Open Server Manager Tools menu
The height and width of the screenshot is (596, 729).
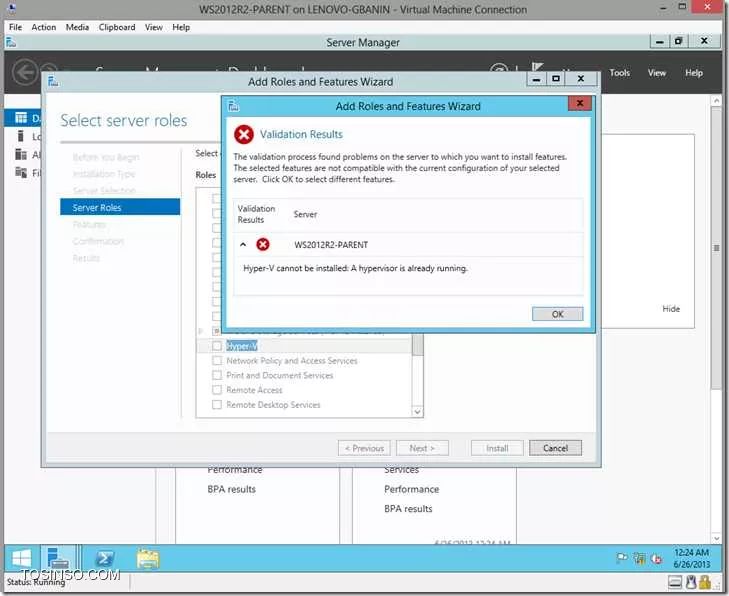click(x=619, y=73)
